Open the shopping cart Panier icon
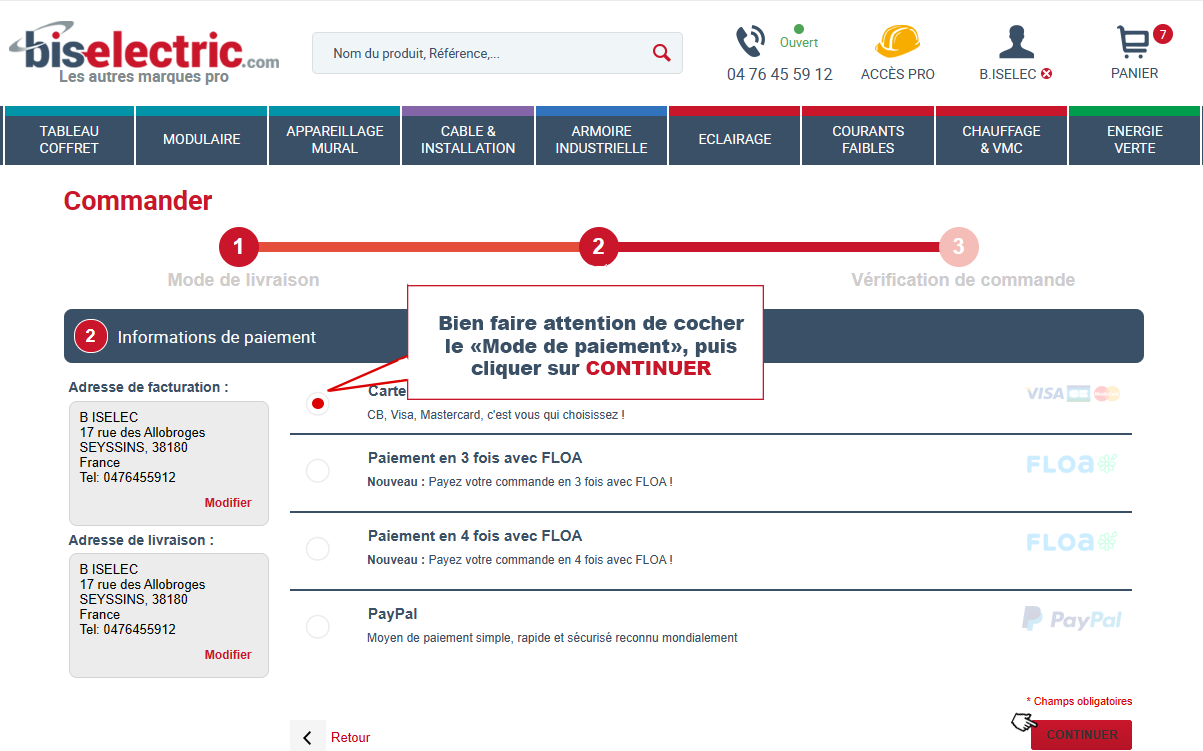1203x751 pixels. click(x=1133, y=43)
